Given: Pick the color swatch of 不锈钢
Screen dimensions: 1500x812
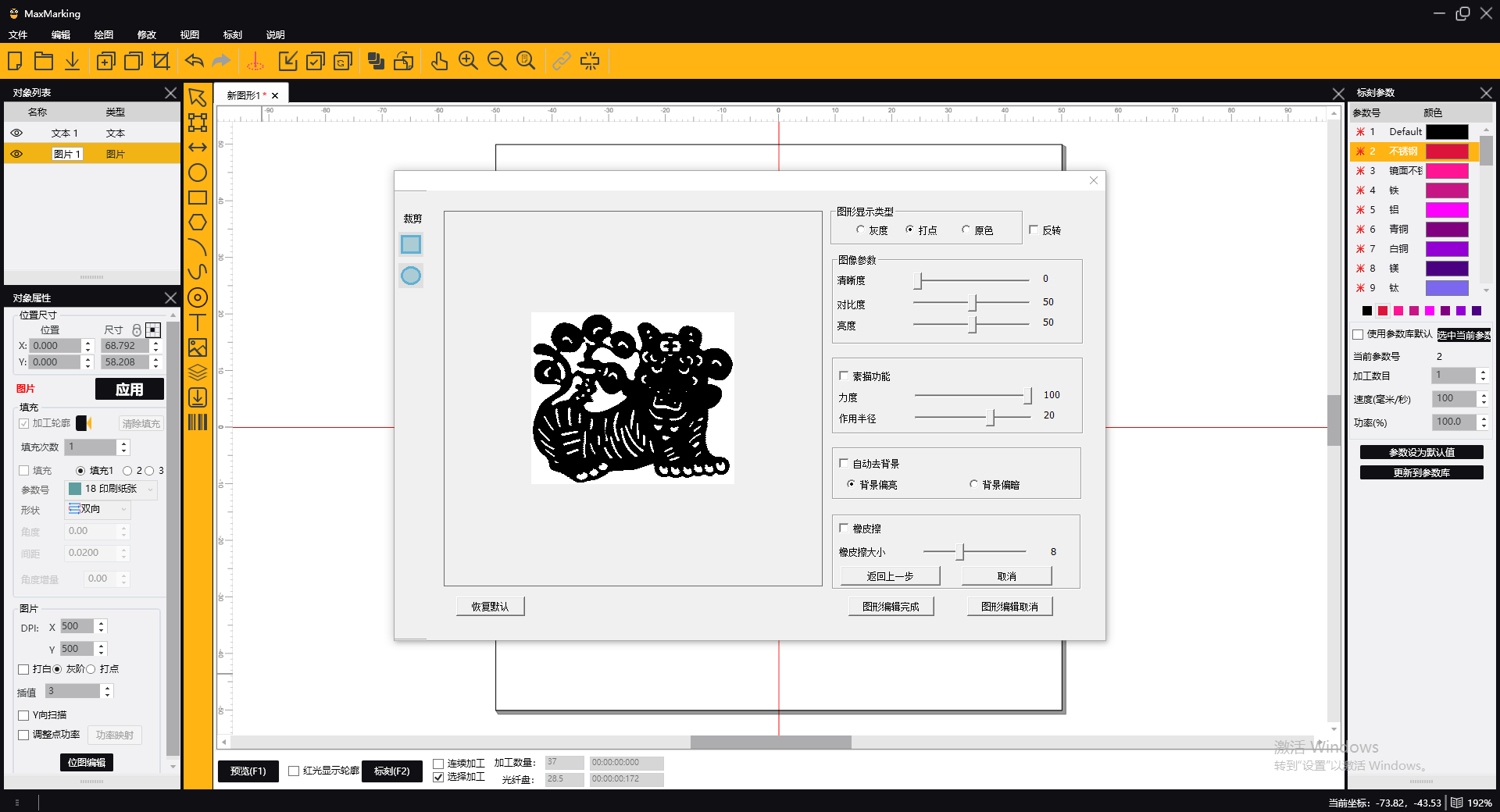Looking at the screenshot, I should [1447, 151].
